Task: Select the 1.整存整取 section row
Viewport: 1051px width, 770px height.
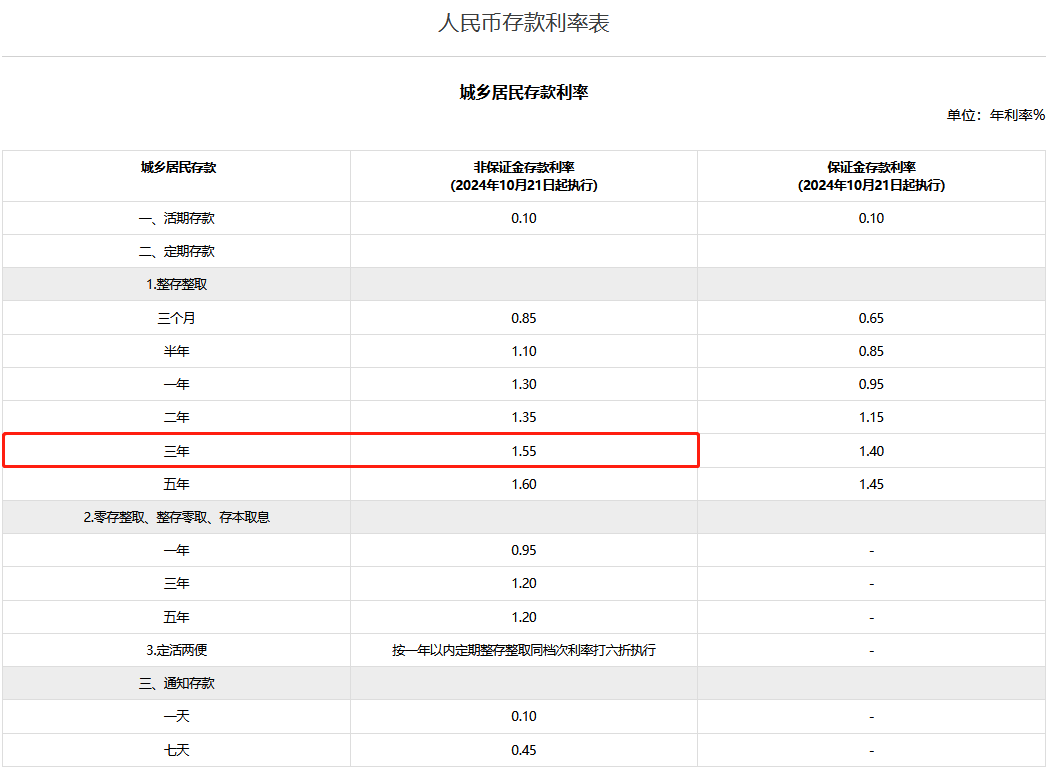Action: pos(177,284)
